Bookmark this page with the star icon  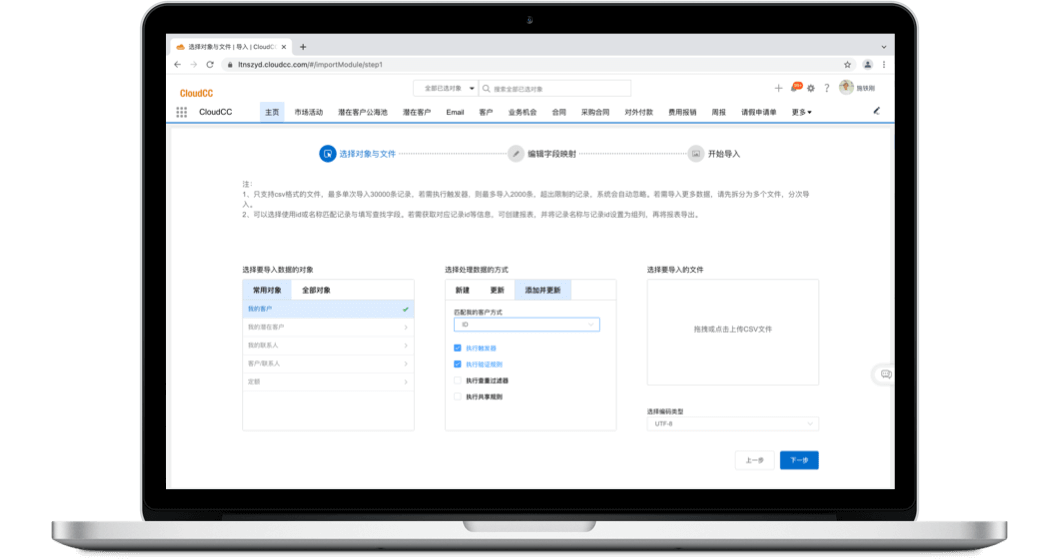tap(847, 65)
